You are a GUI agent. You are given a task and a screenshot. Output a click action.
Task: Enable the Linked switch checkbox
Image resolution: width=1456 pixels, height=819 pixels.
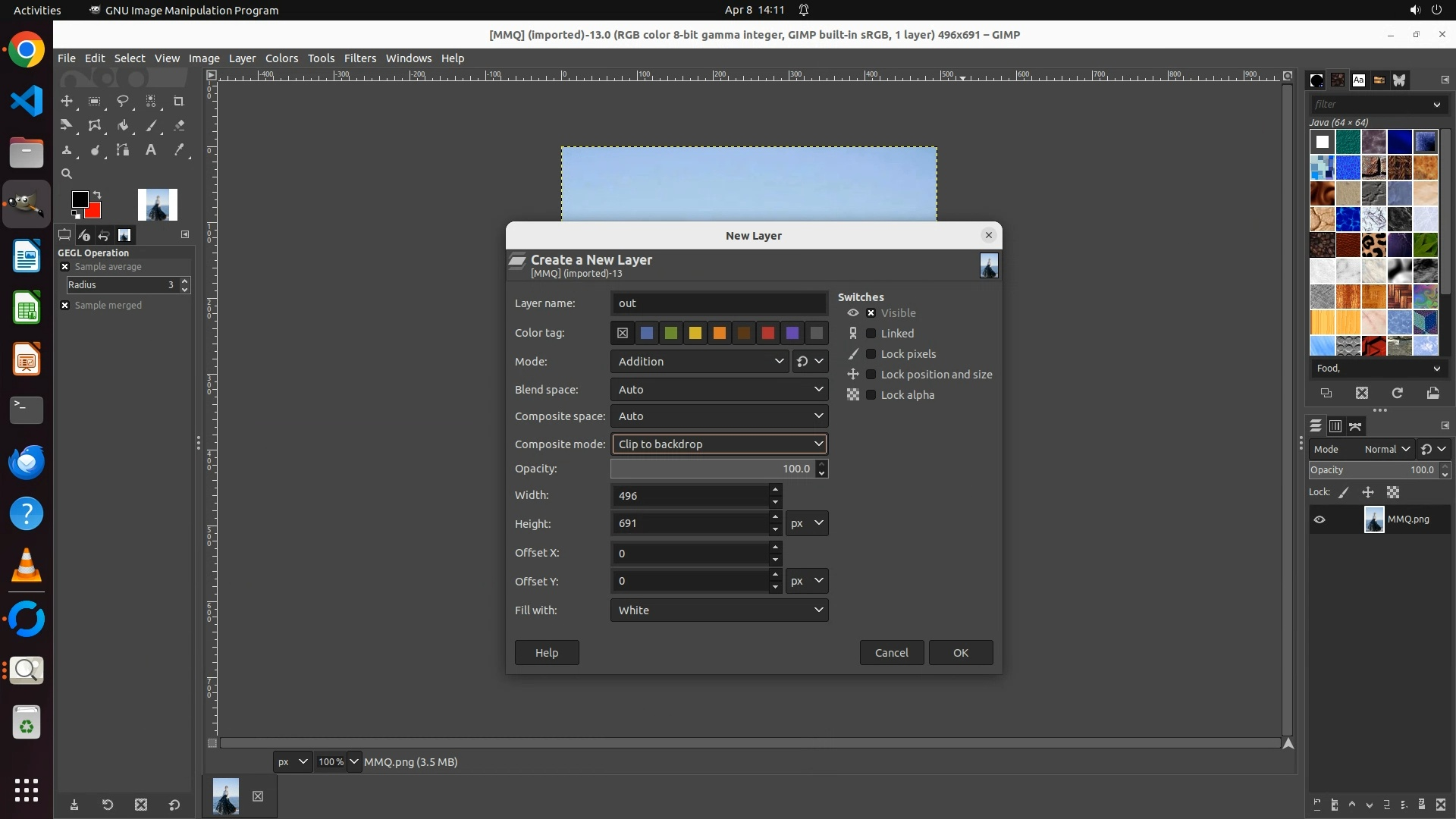[871, 334]
